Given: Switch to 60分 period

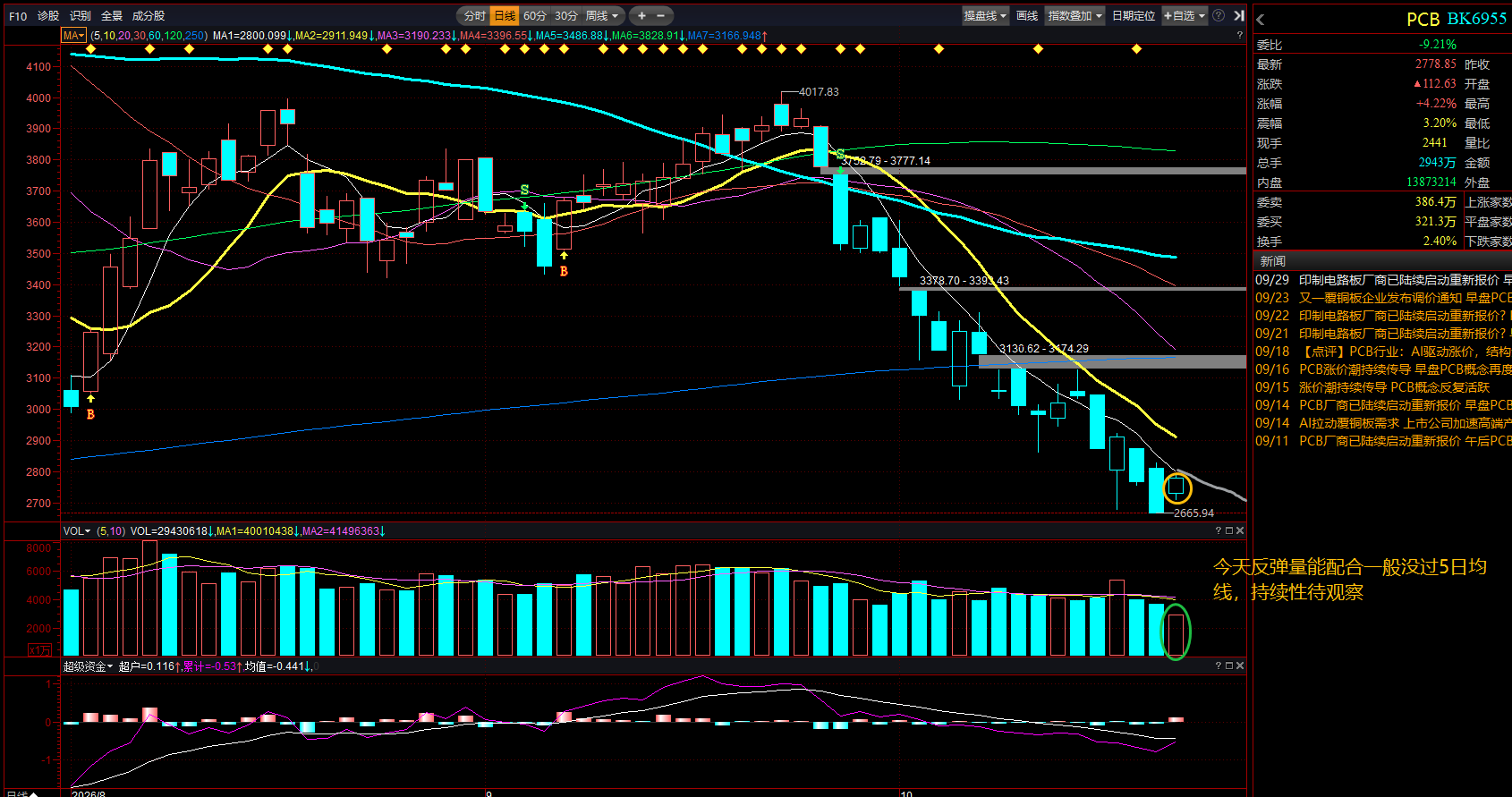Looking at the screenshot, I should pyautogui.click(x=535, y=16).
